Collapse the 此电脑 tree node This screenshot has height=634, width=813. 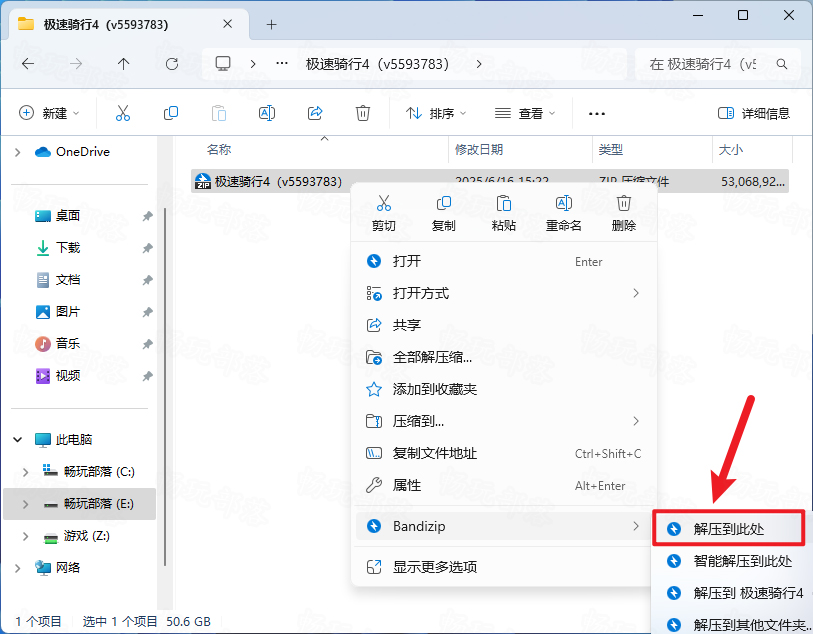[18, 440]
